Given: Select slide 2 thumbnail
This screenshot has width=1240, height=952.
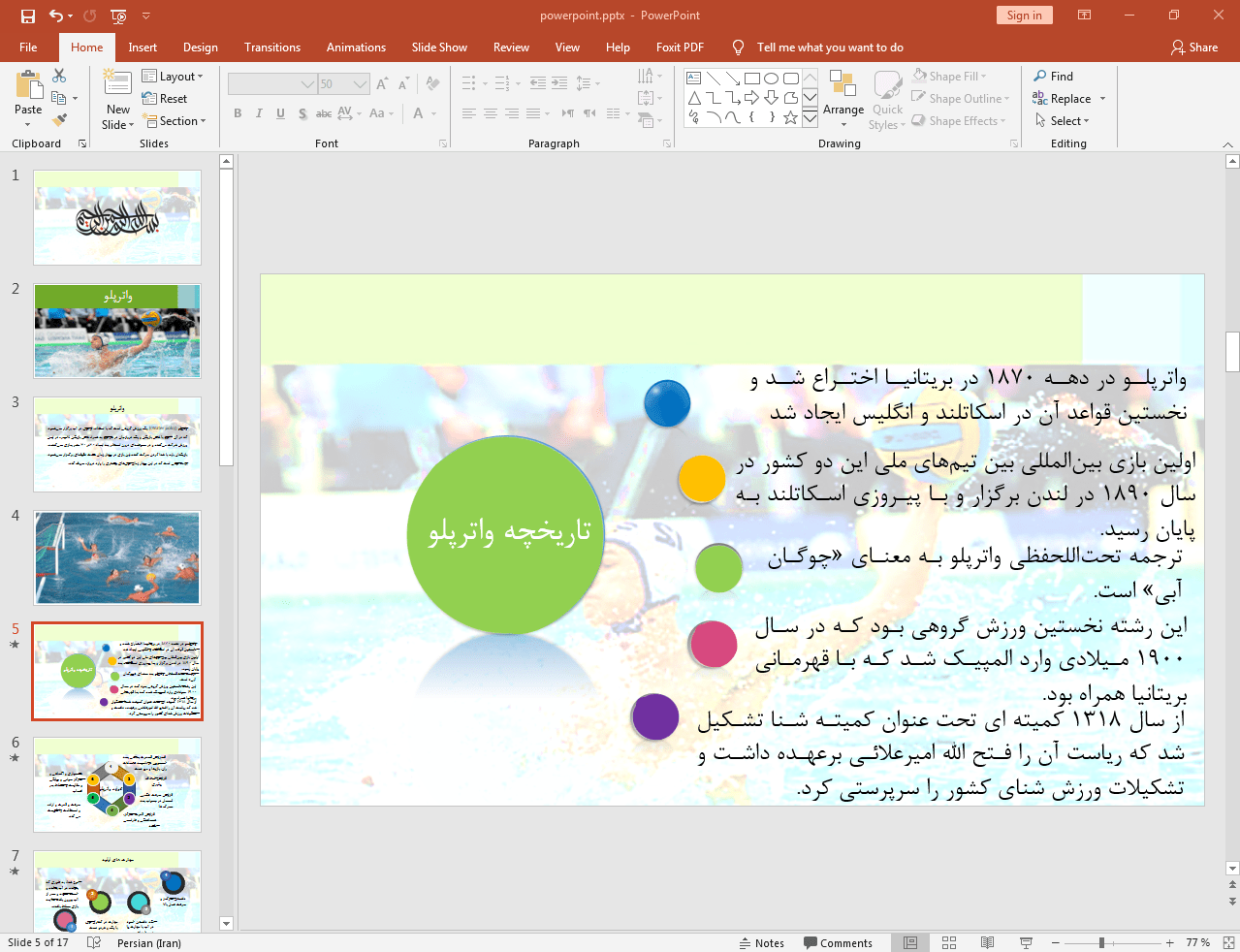Looking at the screenshot, I should (117, 331).
